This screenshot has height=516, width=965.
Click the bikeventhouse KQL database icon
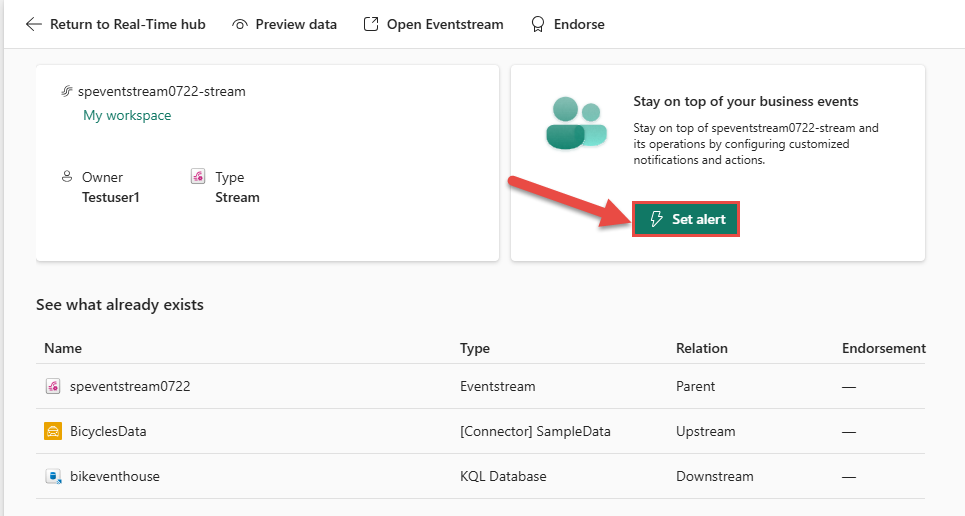(53, 476)
